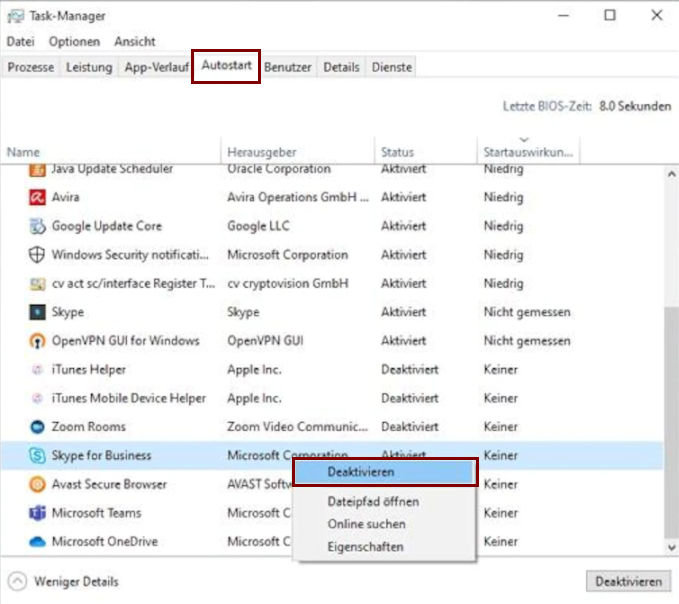Click the Weniger Details label
The width and height of the screenshot is (679, 604).
76,581
